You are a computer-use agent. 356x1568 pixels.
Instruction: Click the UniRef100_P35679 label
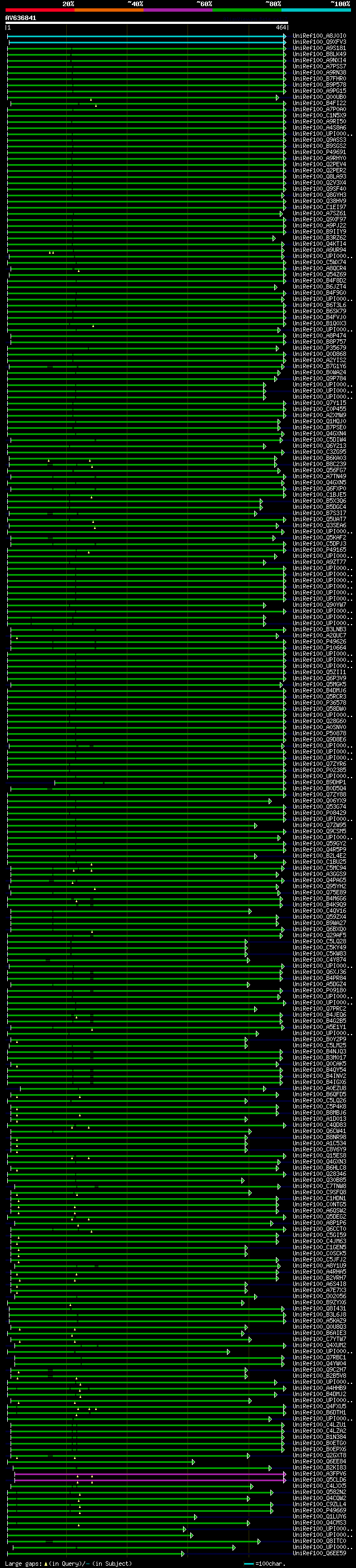319,348
